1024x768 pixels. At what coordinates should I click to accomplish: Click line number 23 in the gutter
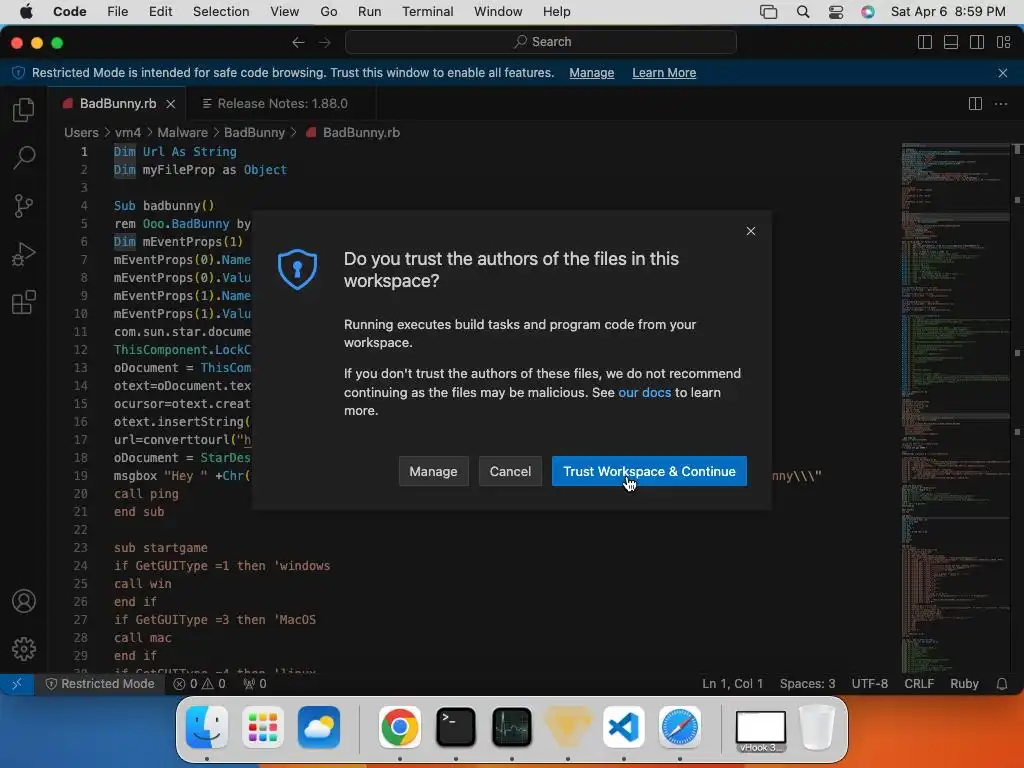[80, 548]
